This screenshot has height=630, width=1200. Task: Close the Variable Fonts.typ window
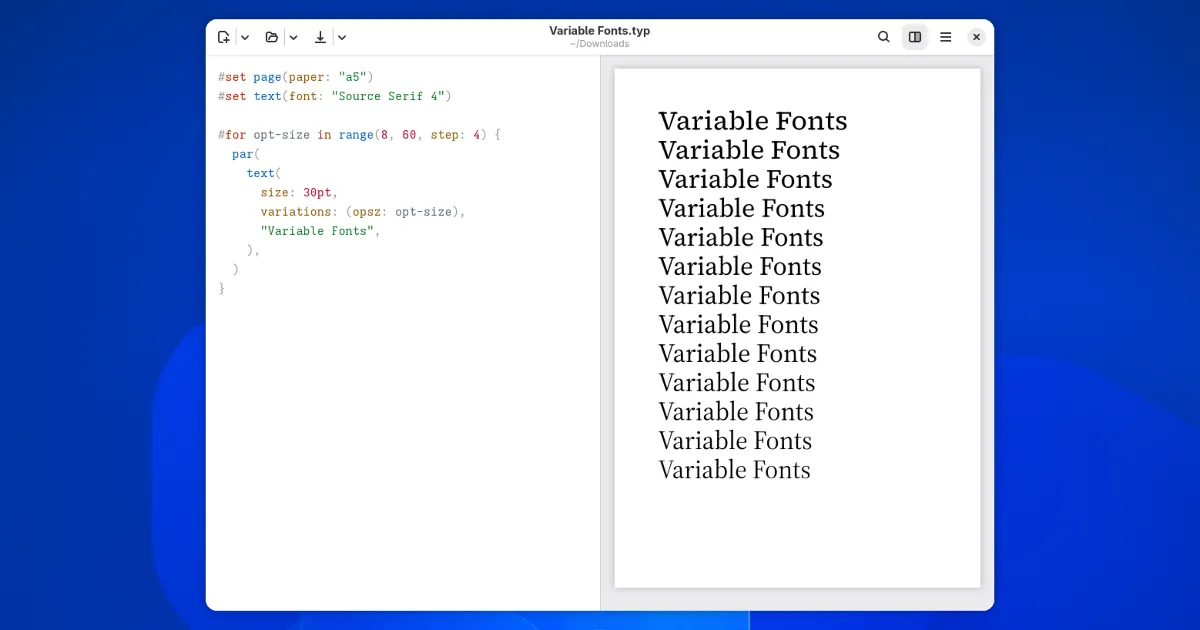(x=977, y=37)
